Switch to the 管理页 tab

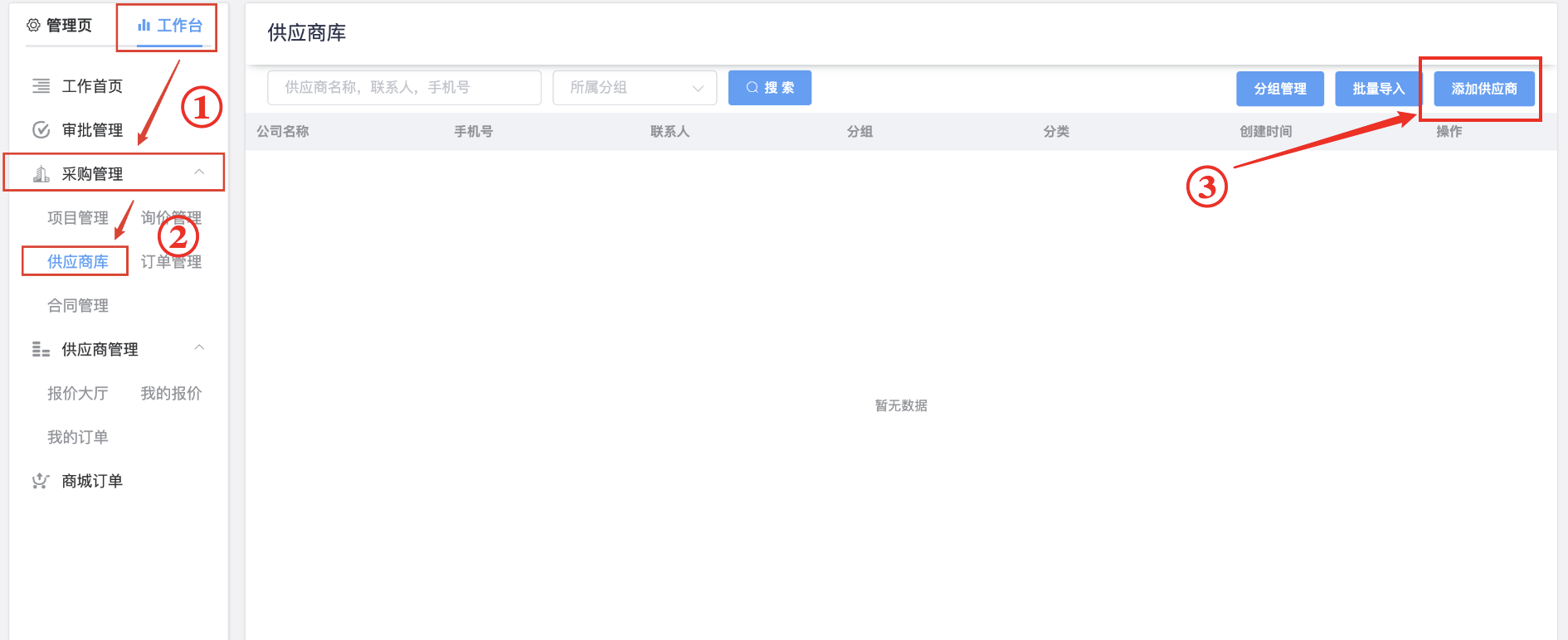[61, 26]
